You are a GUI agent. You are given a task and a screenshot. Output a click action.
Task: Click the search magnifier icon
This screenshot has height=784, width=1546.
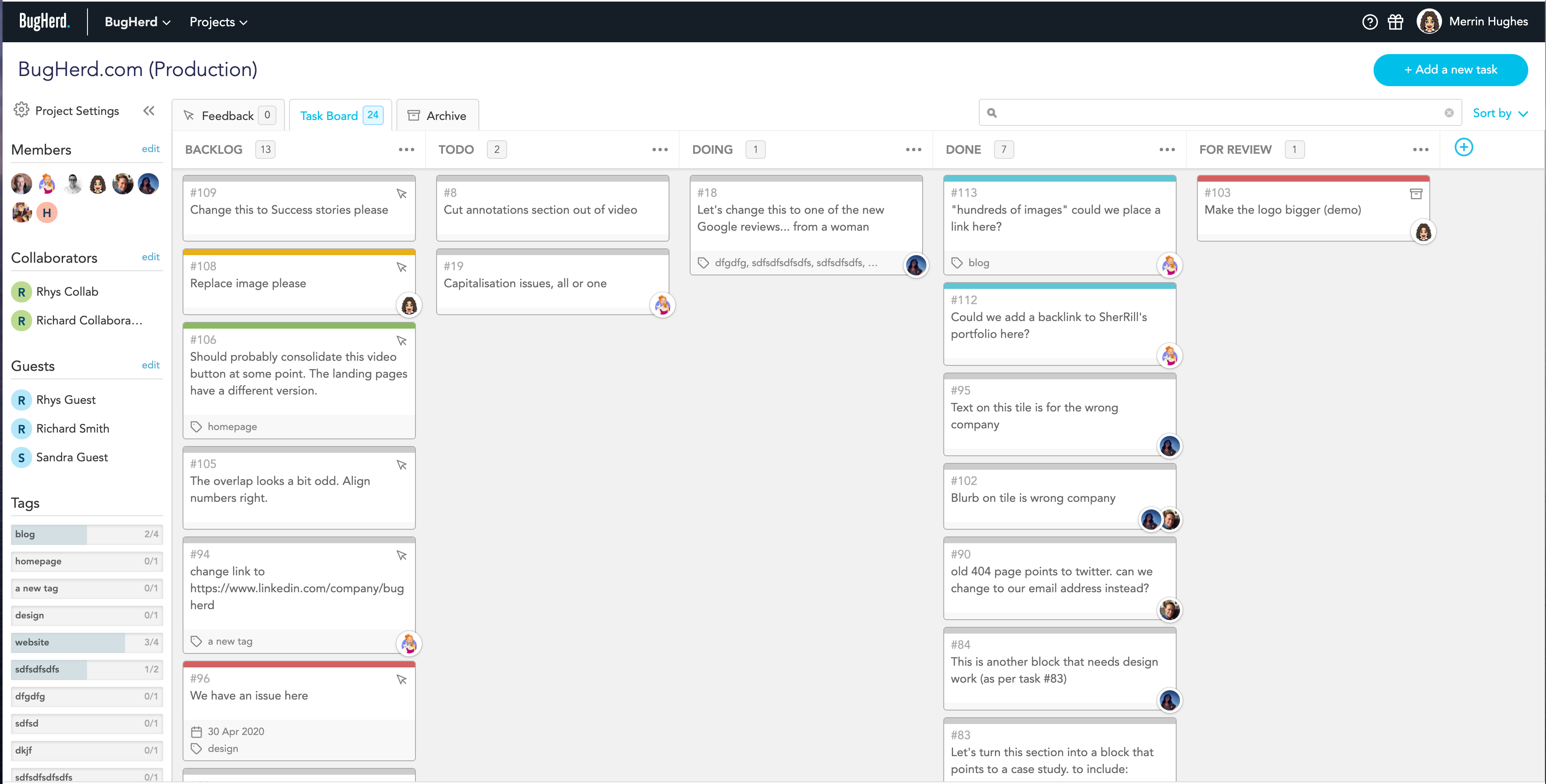992,113
